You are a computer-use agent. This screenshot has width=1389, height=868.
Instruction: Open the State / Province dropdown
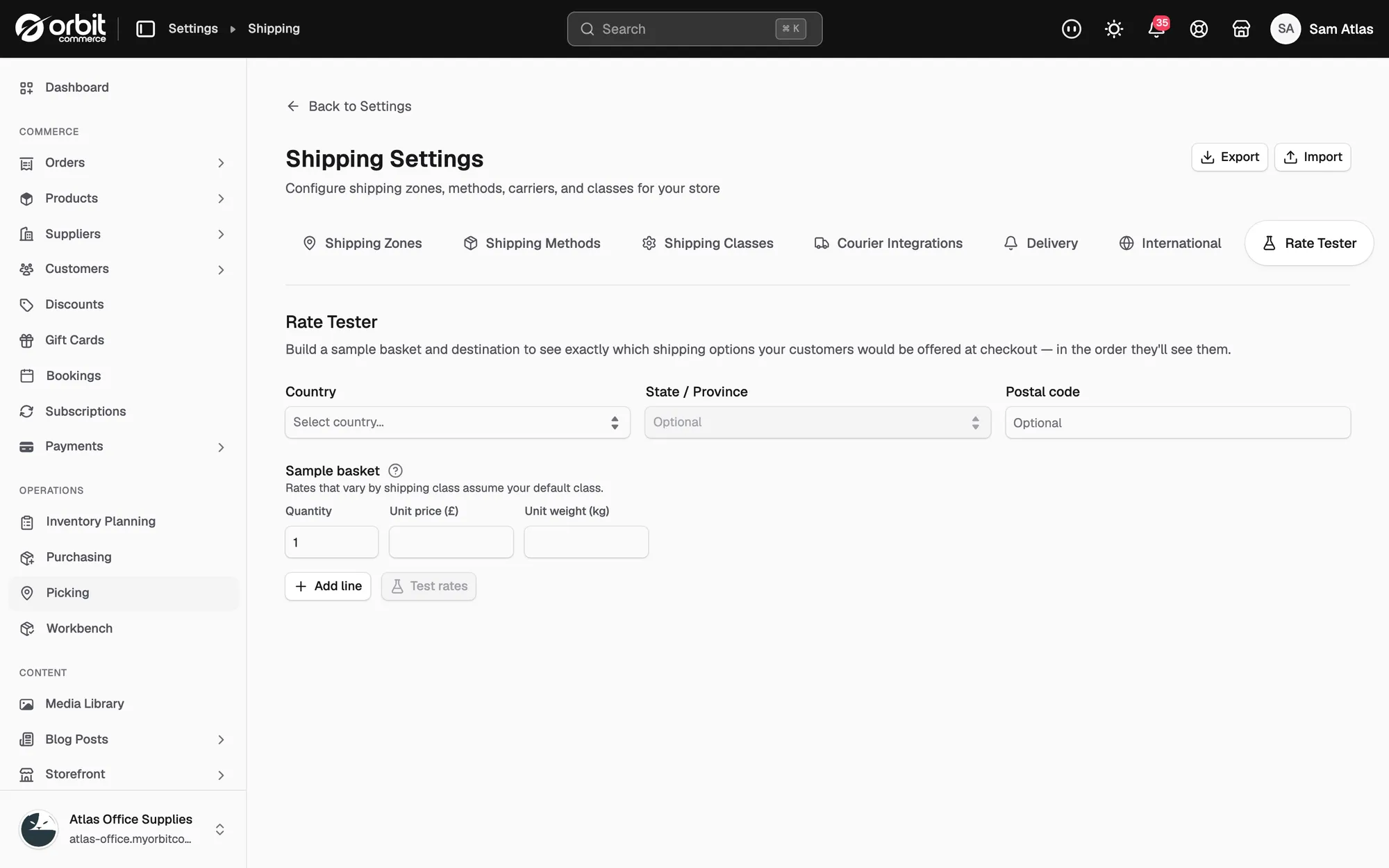tap(817, 422)
